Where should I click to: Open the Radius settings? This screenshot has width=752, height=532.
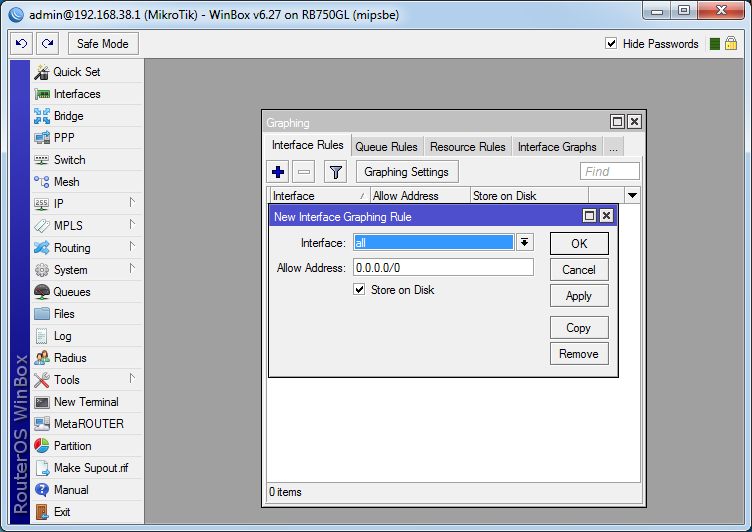[88, 358]
